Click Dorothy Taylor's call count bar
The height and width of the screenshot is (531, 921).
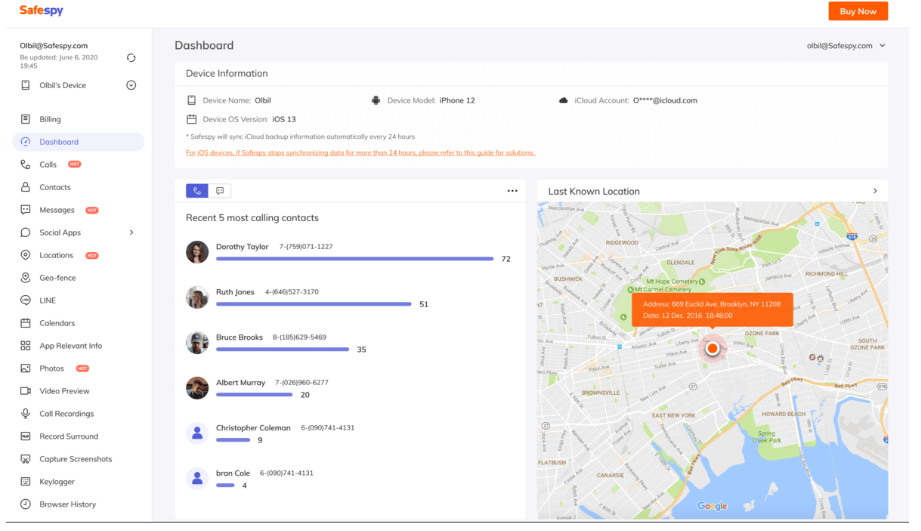355,259
